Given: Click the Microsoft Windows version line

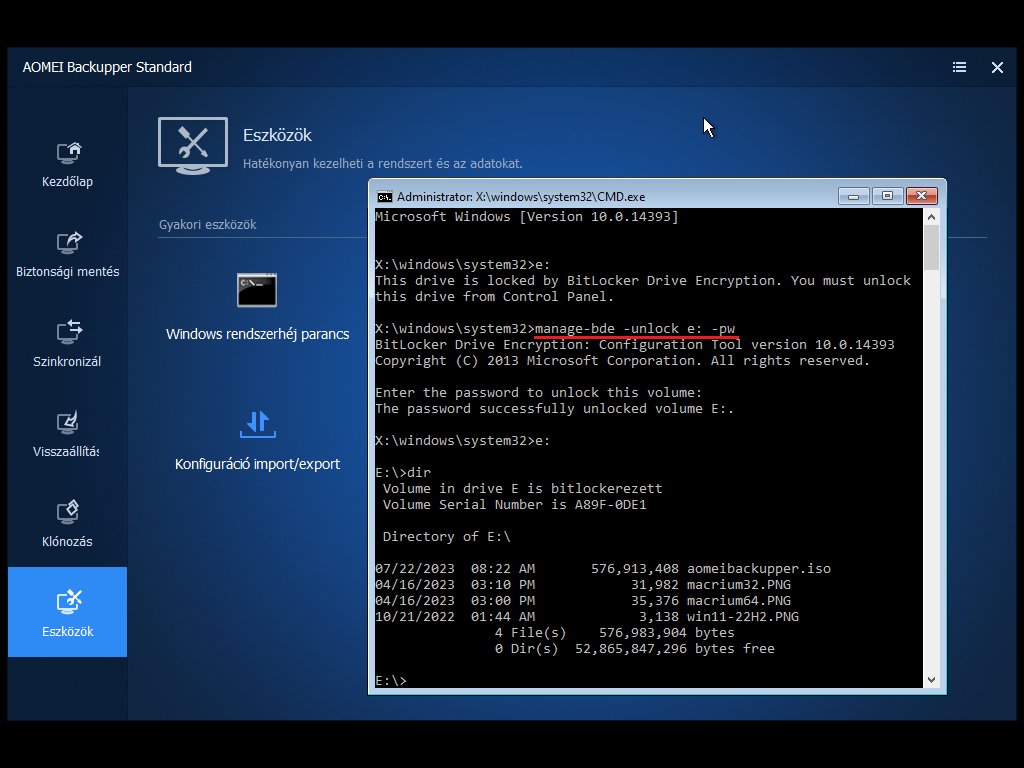Looking at the screenshot, I should [x=526, y=217].
